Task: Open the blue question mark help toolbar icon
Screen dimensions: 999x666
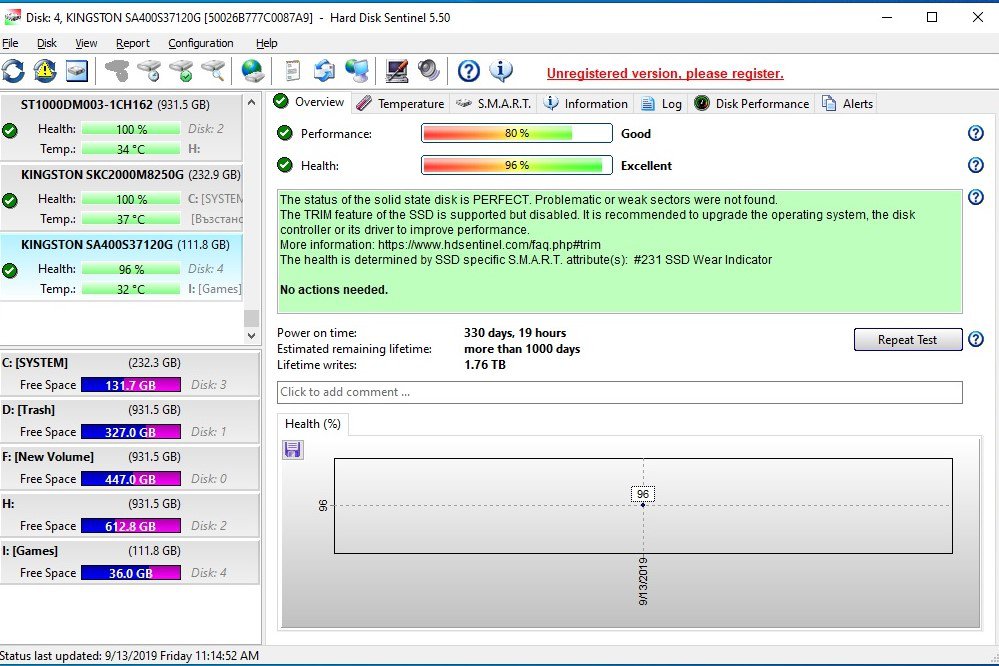Action: [x=469, y=71]
